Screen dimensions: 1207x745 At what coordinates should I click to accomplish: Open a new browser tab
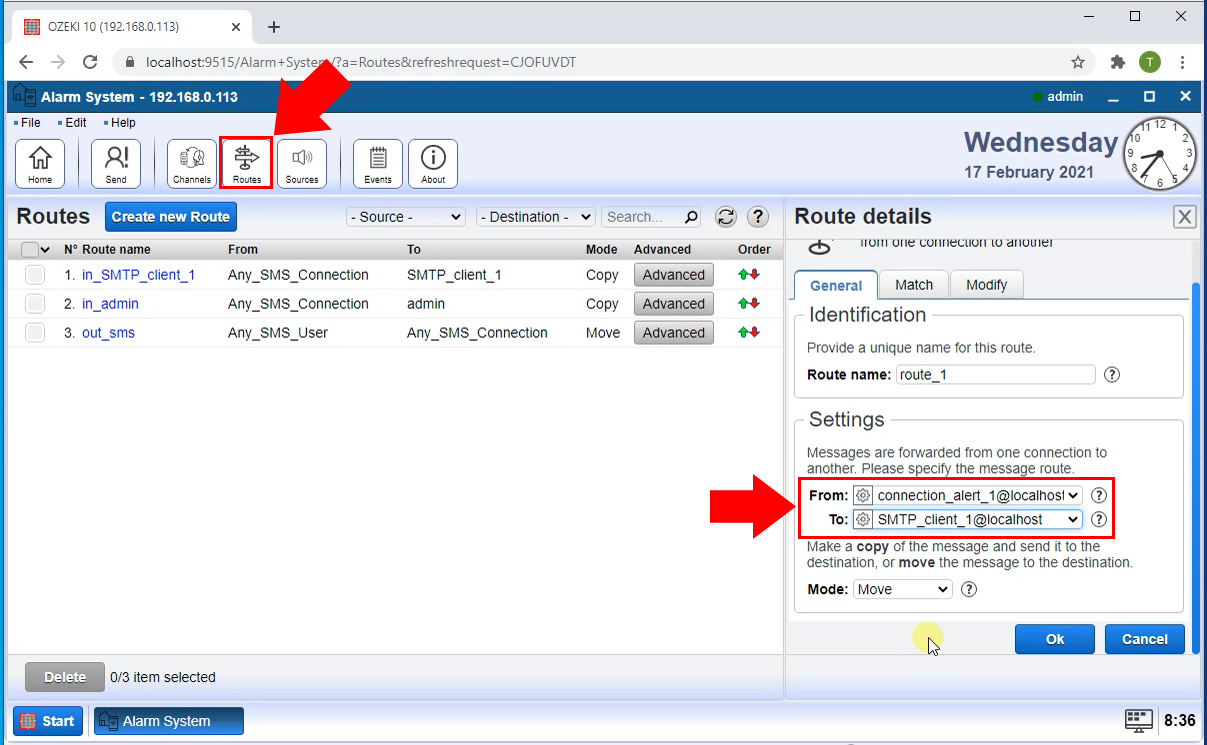[274, 27]
